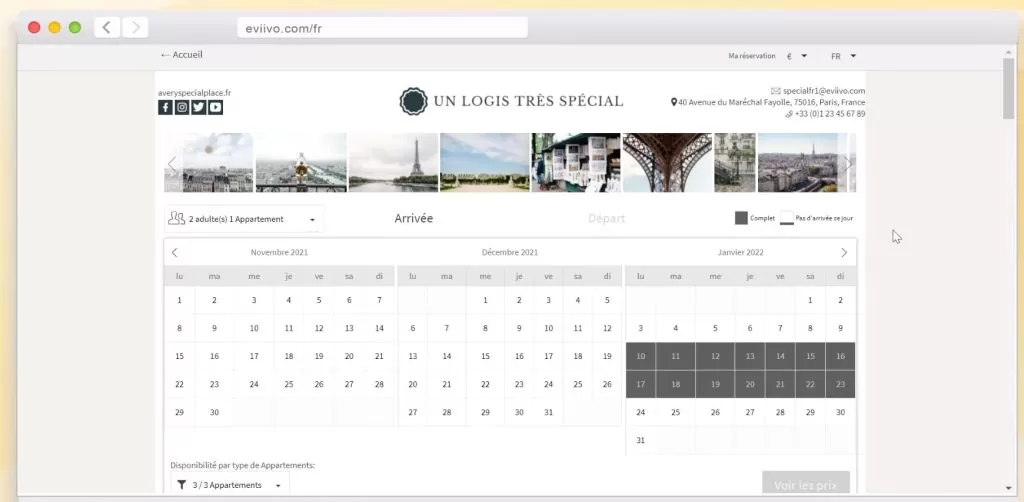This screenshot has height=502, width=1024.
Task: Select January 24 in the calendar
Action: [x=641, y=413]
